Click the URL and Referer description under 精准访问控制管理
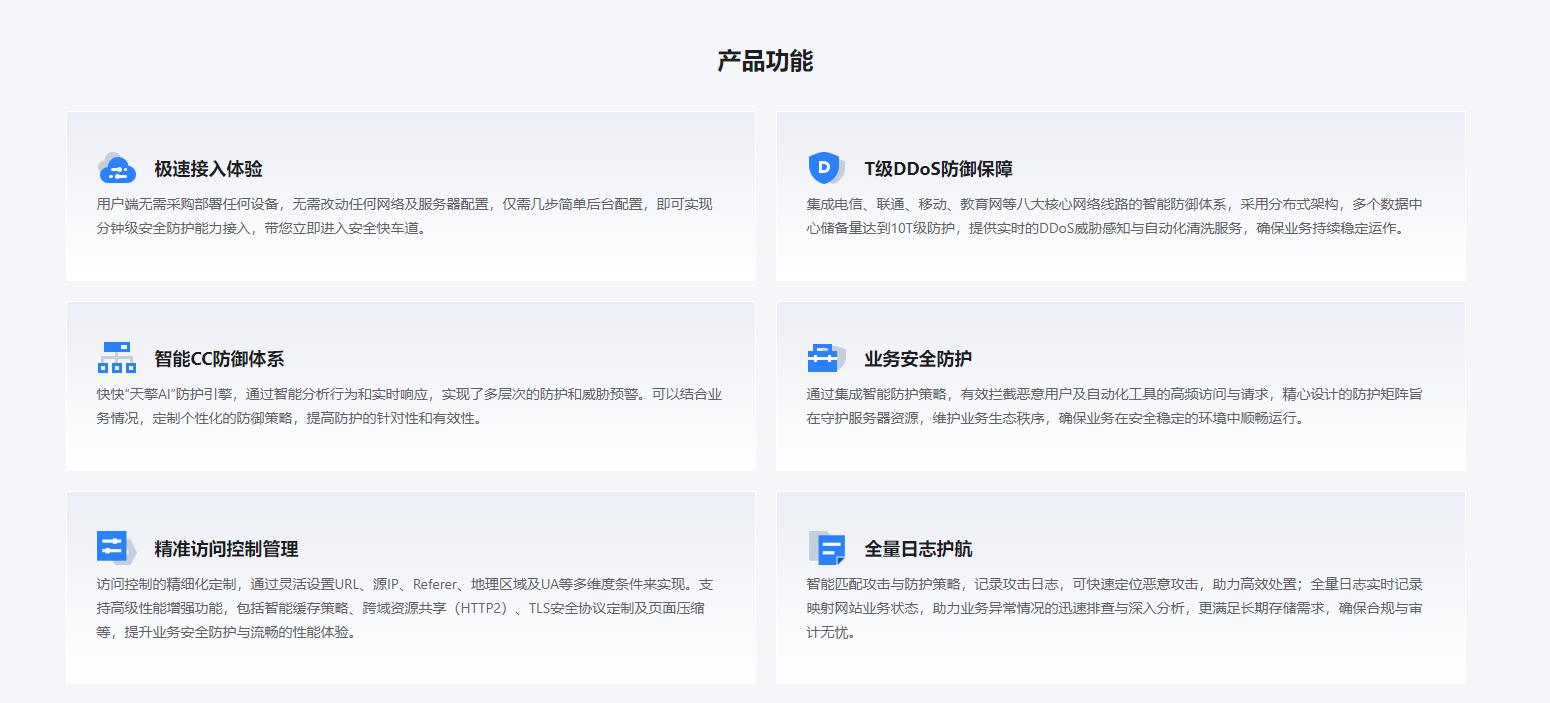 (x=405, y=608)
